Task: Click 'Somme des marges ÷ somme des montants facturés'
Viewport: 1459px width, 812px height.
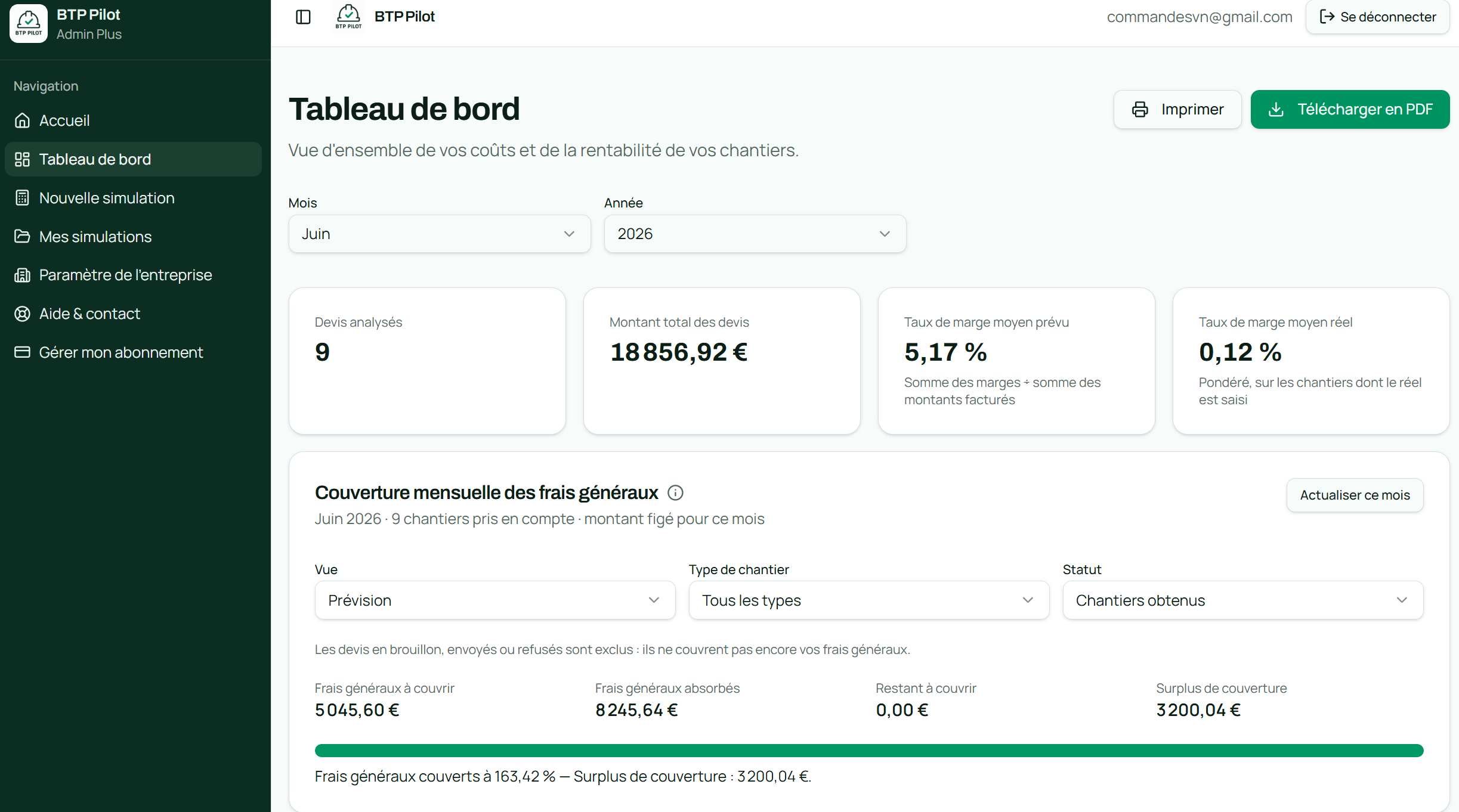Action: (1003, 391)
